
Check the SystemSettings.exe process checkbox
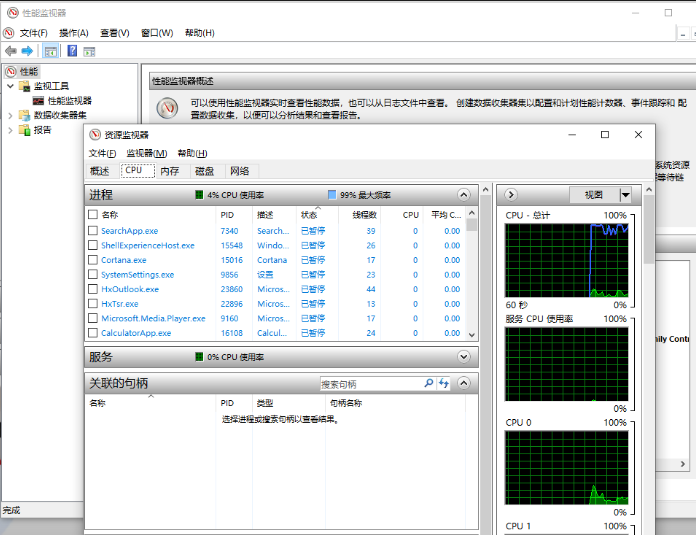tap(93, 274)
